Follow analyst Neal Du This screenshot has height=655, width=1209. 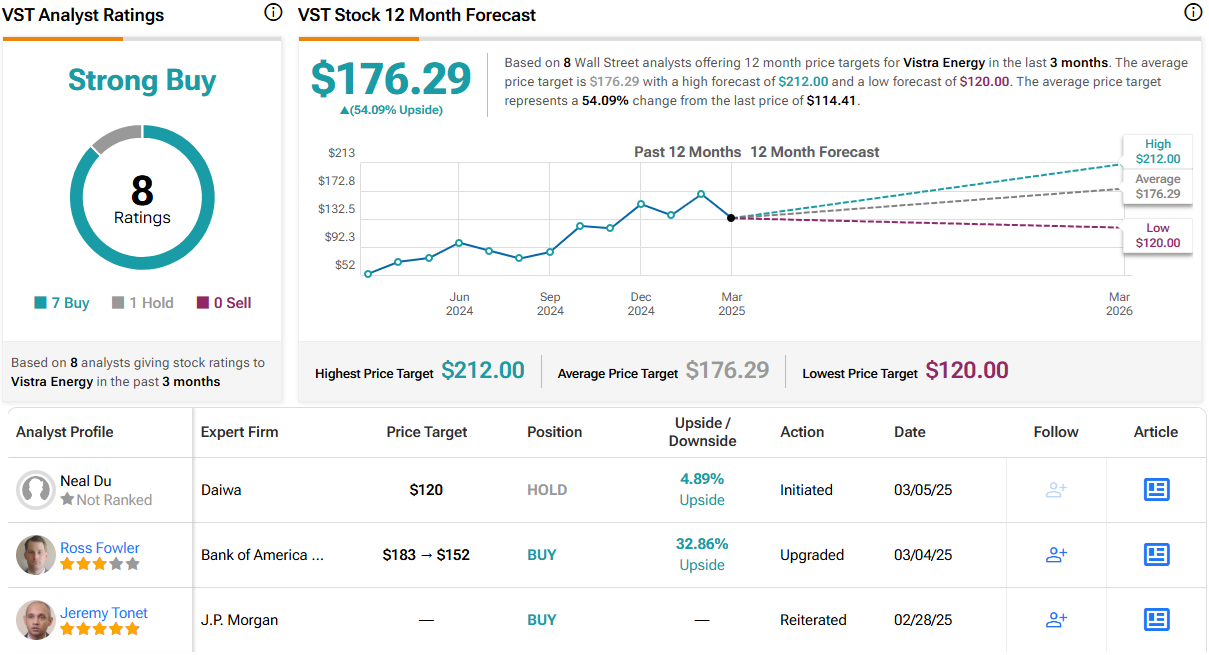point(1056,490)
